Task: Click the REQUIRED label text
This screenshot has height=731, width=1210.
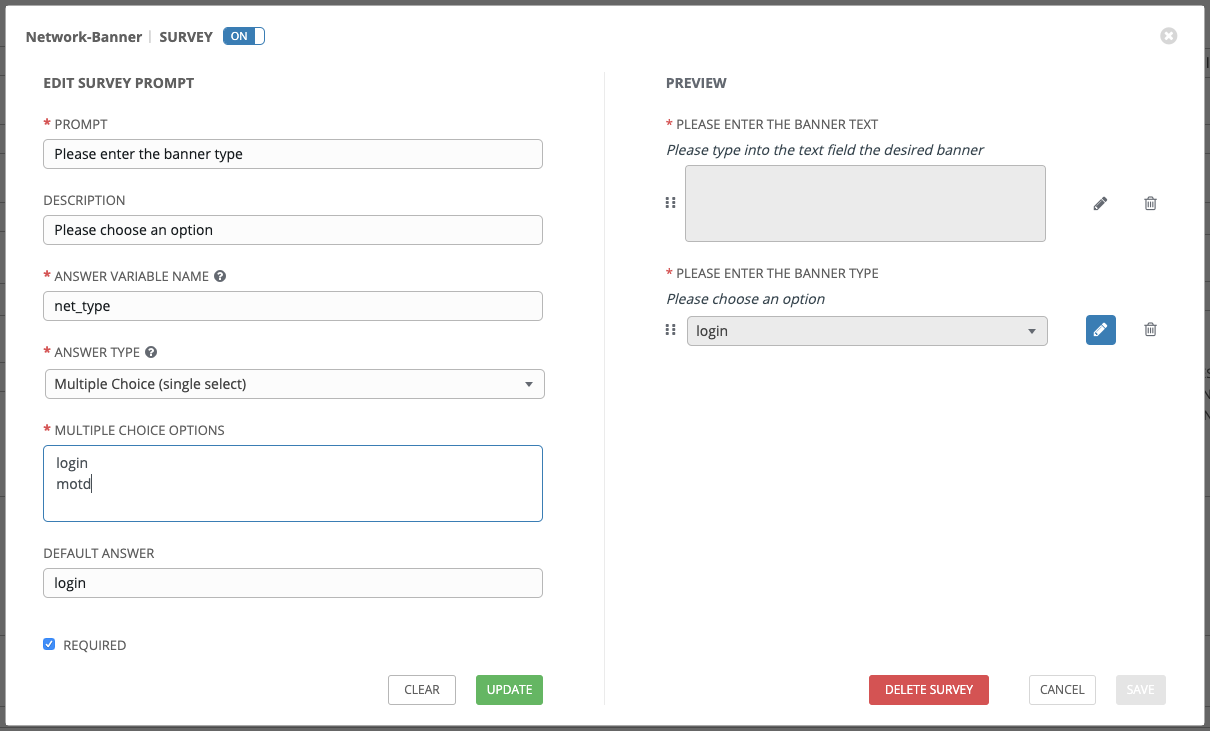Action: (95, 645)
